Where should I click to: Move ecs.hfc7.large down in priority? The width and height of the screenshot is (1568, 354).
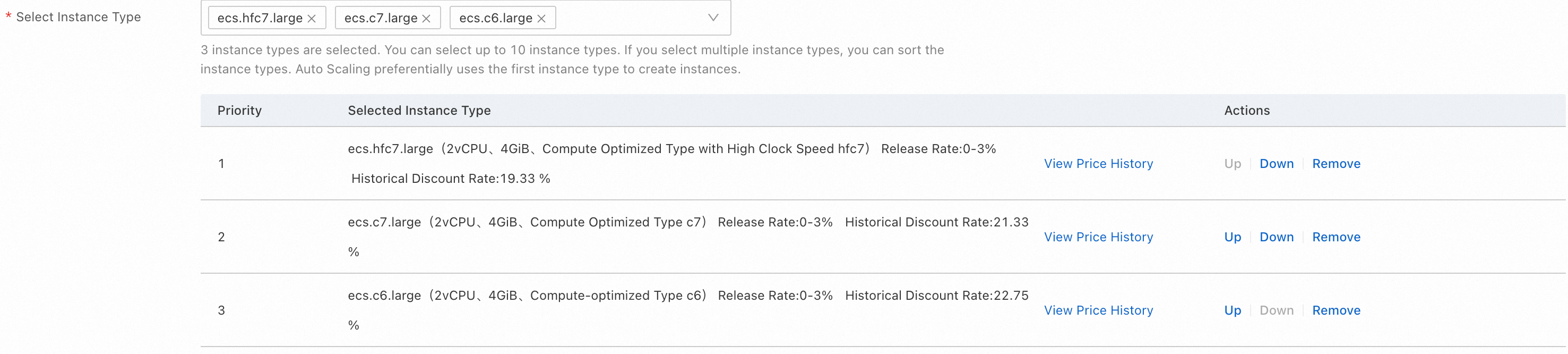1277,164
